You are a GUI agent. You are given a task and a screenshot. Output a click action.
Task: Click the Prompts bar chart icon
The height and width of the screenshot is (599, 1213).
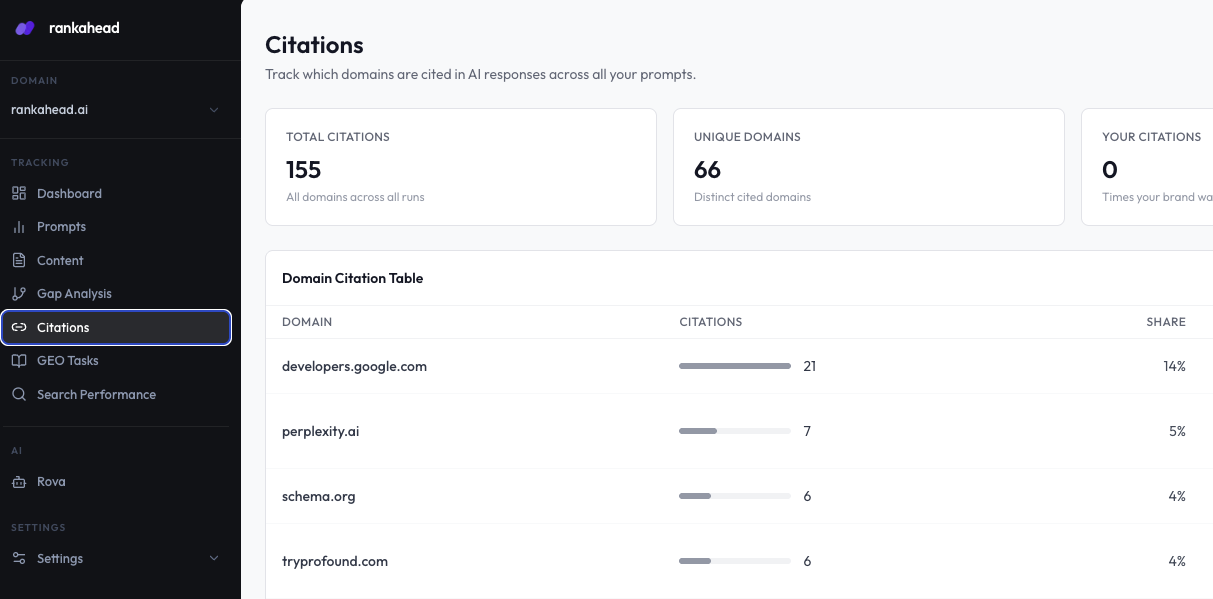[x=18, y=227]
